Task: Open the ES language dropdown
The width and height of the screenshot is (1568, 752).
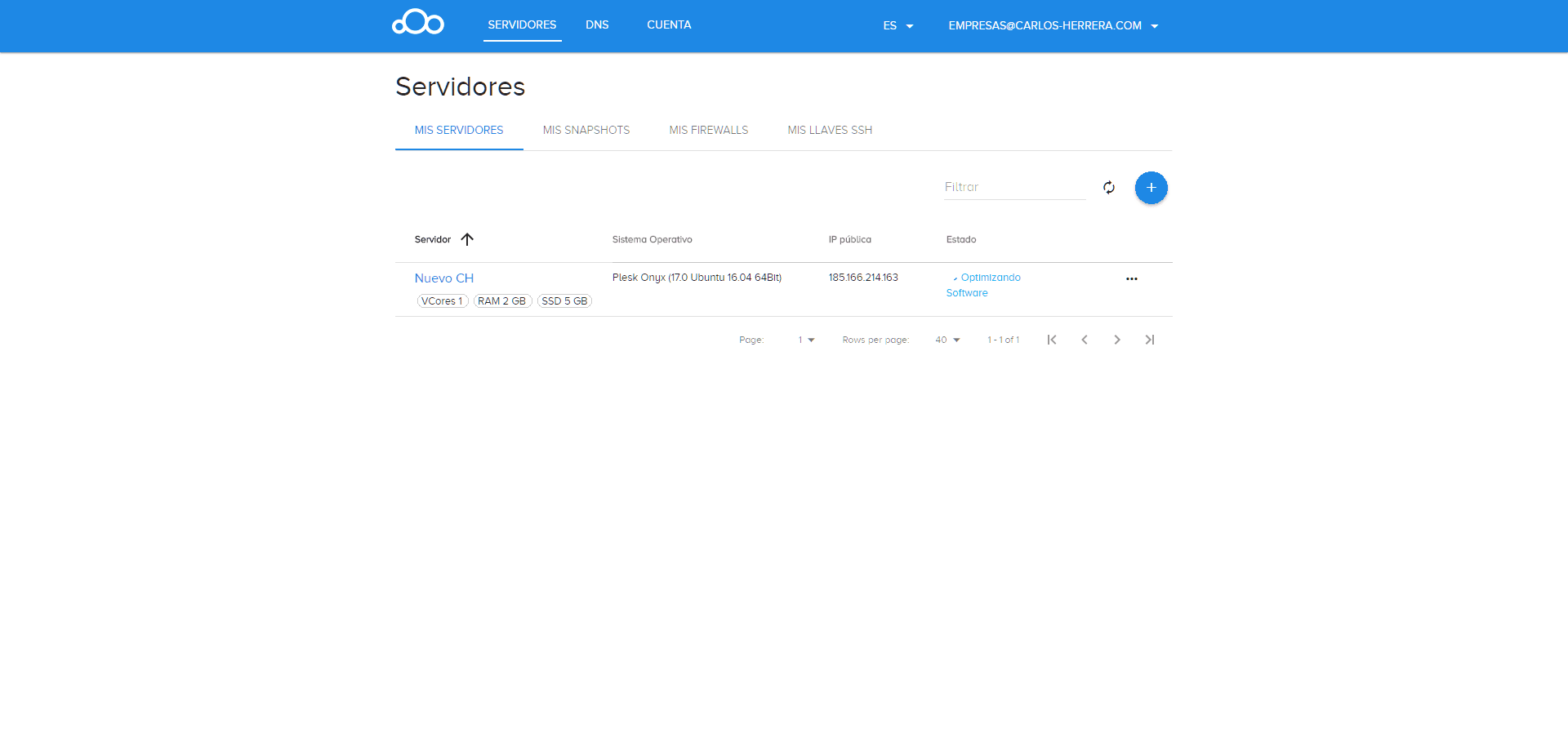Action: [898, 26]
